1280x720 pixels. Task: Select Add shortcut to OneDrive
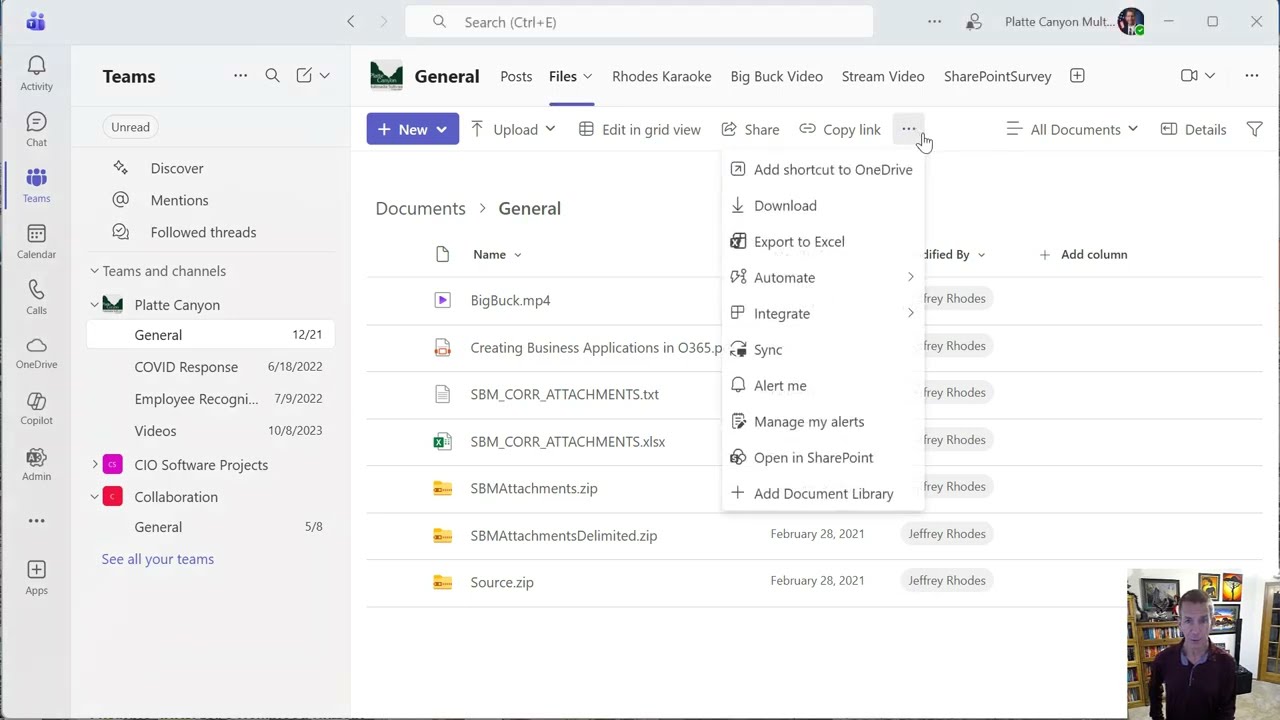pos(823,169)
